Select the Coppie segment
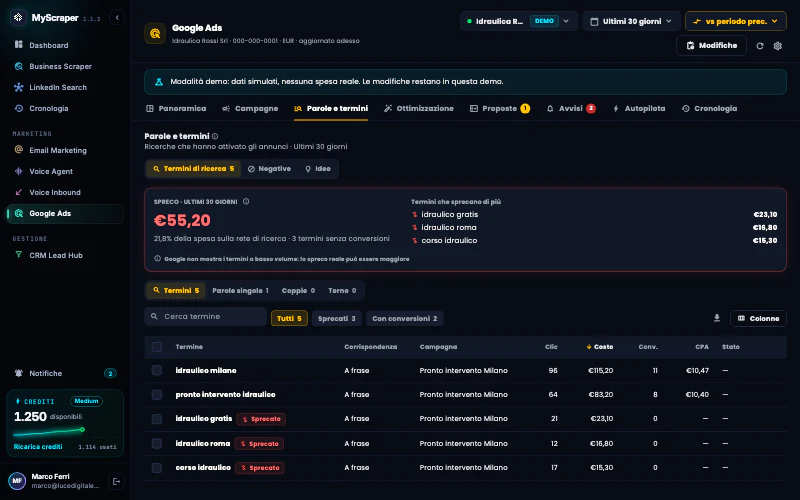Viewport: 800px width, 500px height. tap(298, 291)
